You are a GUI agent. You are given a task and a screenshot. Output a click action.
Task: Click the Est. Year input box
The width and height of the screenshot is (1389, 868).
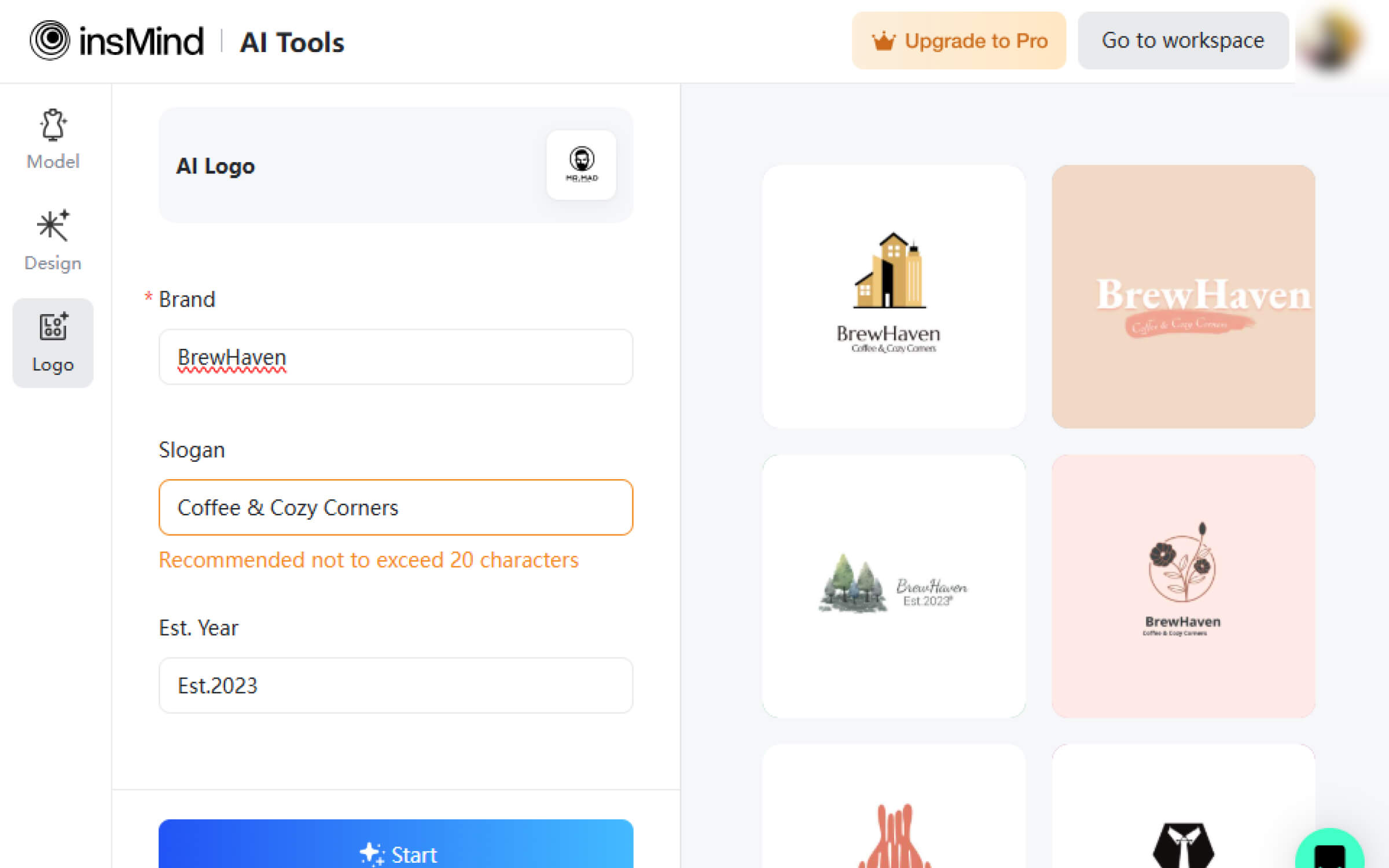396,685
